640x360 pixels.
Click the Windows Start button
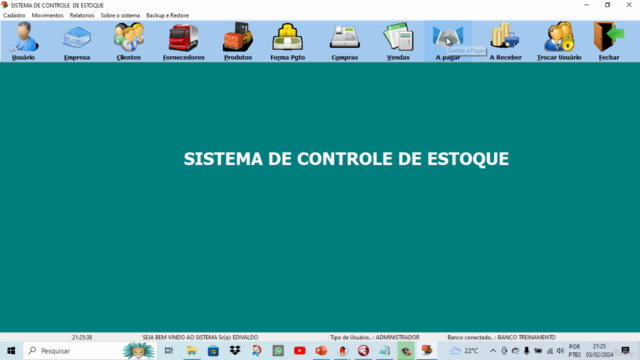pyautogui.click(x=11, y=351)
